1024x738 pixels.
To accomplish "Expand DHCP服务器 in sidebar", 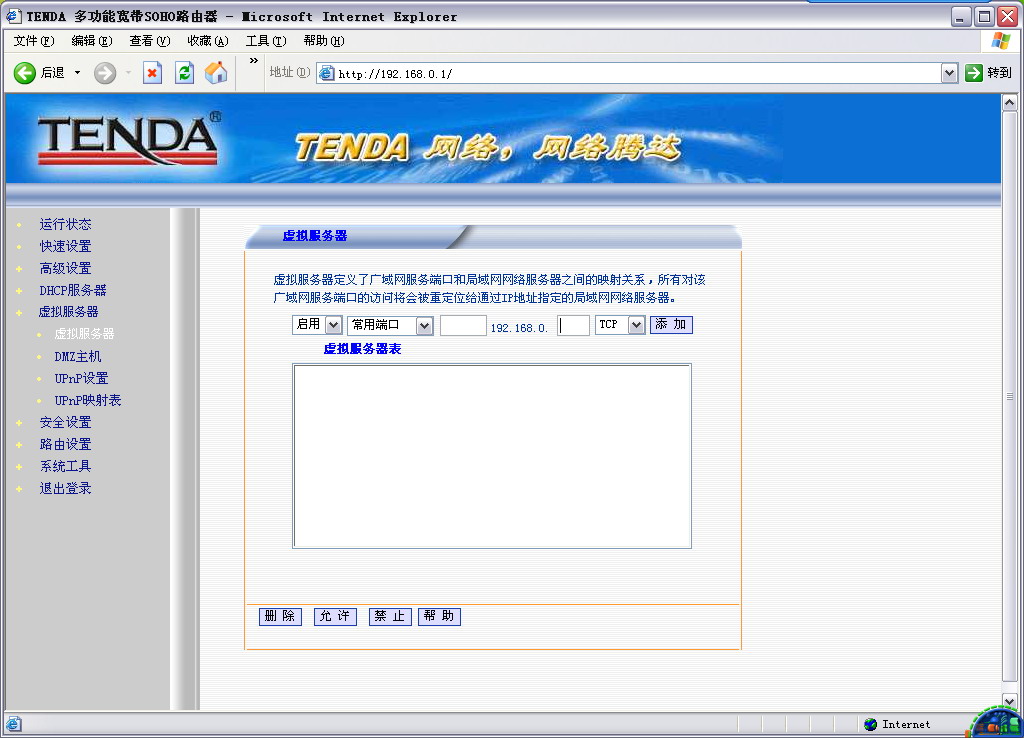I will pyautogui.click(x=72, y=290).
